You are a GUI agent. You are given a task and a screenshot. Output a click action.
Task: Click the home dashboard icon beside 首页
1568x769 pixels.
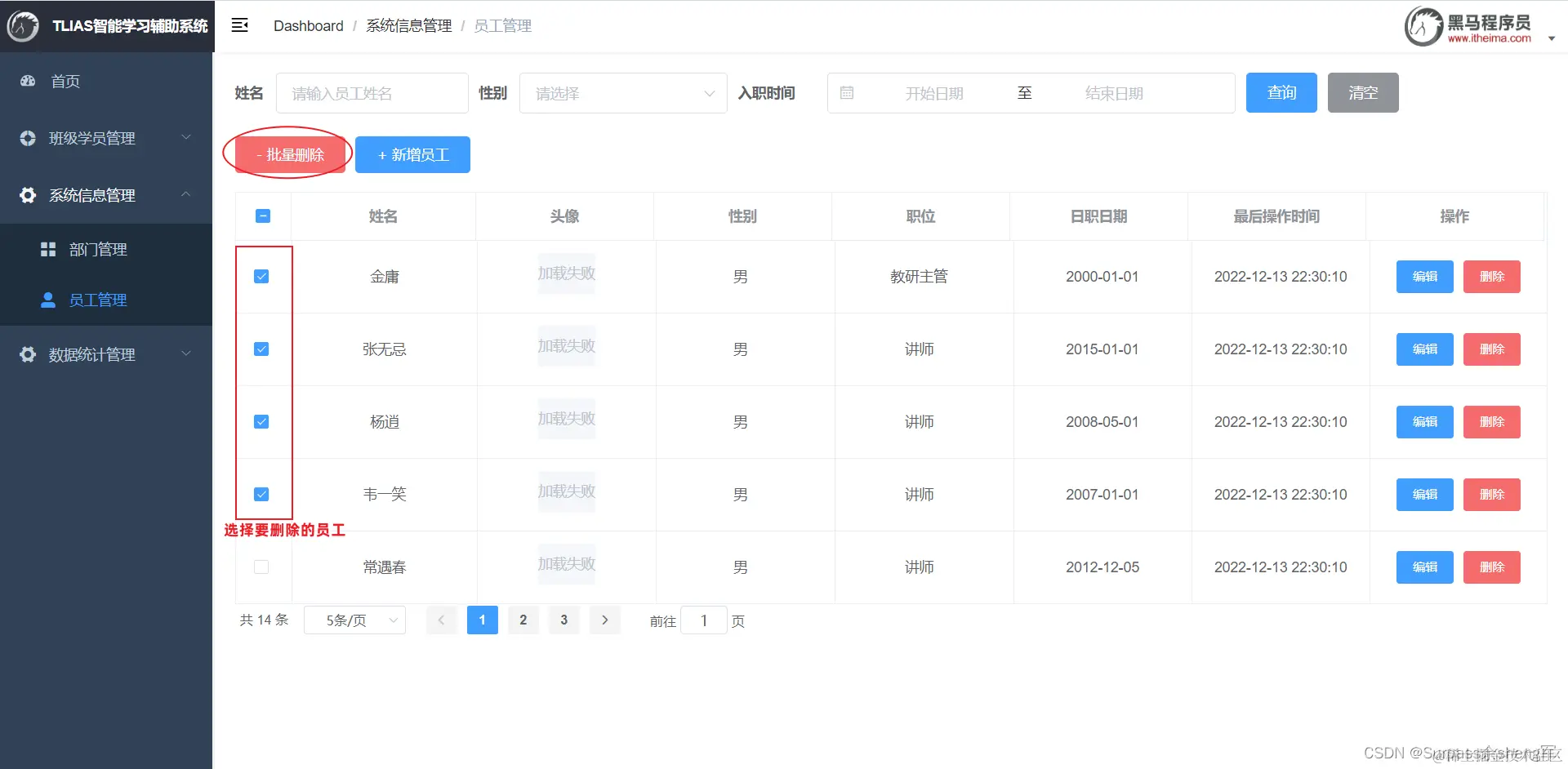click(28, 81)
